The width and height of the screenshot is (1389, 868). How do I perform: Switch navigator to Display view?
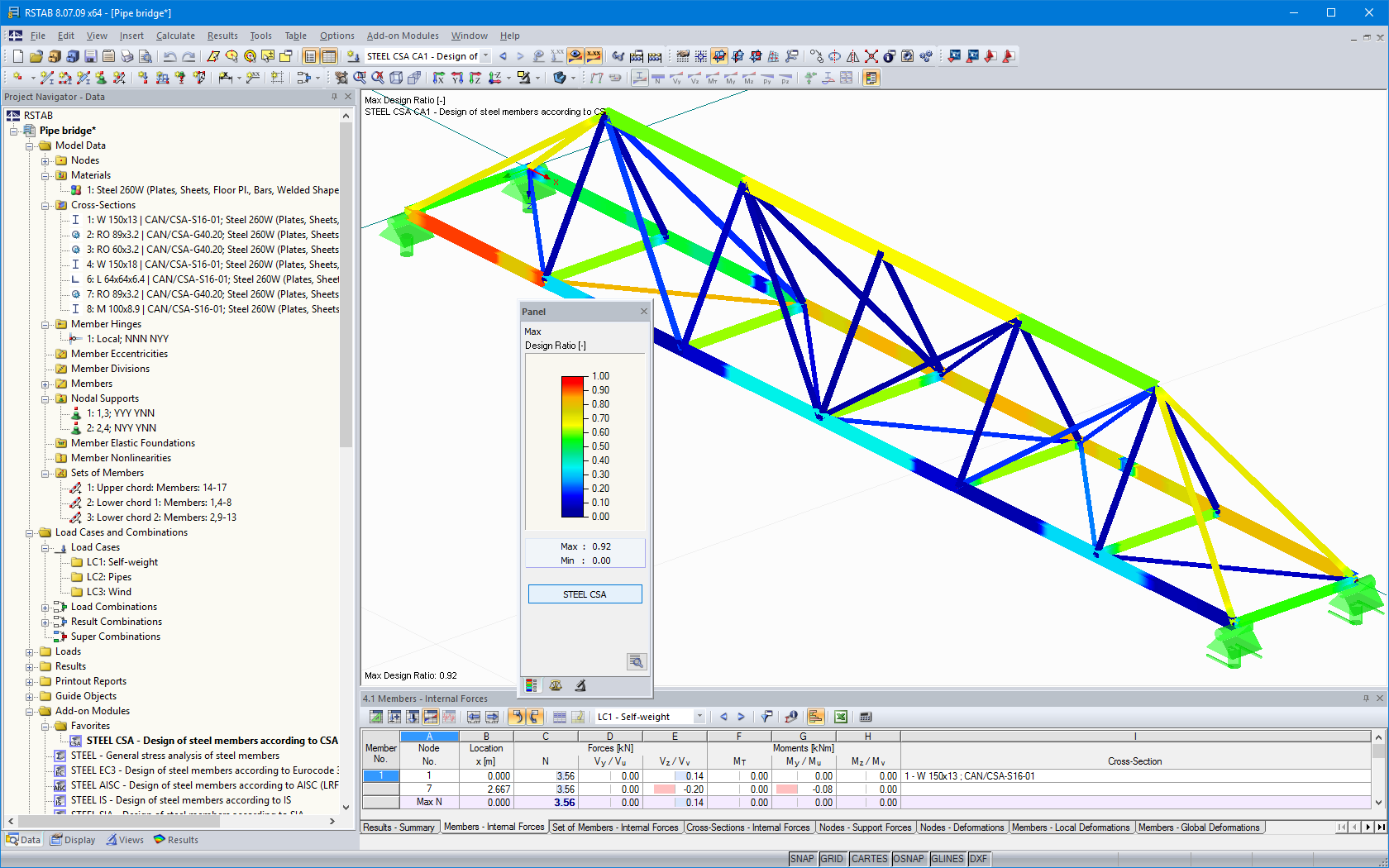(73, 840)
